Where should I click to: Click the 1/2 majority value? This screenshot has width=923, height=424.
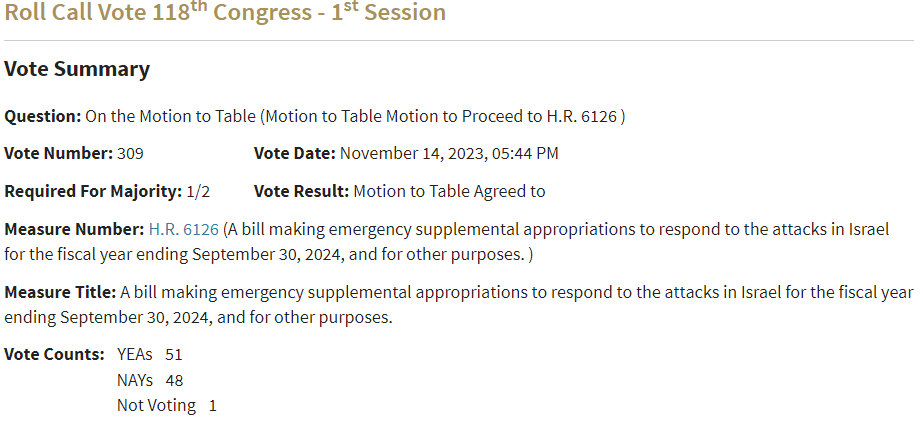(x=198, y=191)
